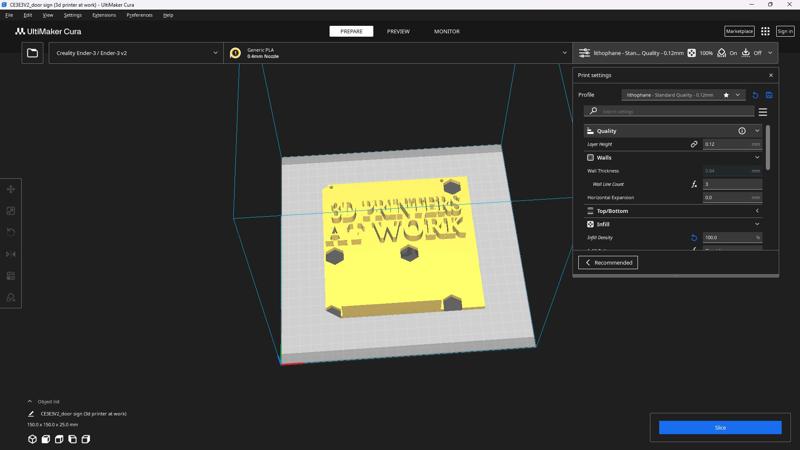
Task: Click the Infill Density value field
Action: 732,238
